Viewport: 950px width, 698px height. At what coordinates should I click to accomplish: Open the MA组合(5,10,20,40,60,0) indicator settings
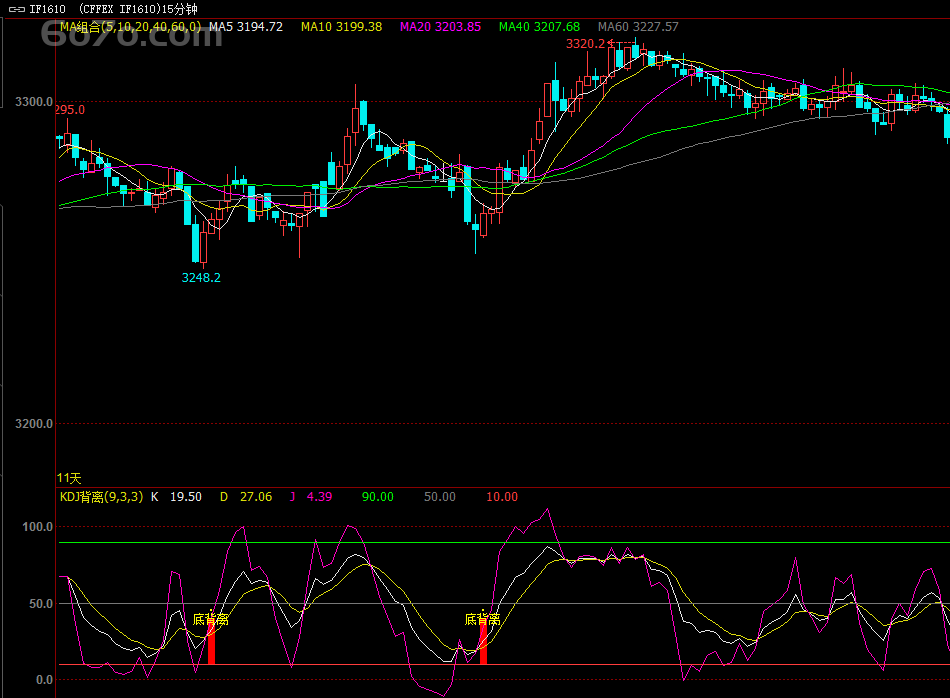pyautogui.click(x=129, y=27)
